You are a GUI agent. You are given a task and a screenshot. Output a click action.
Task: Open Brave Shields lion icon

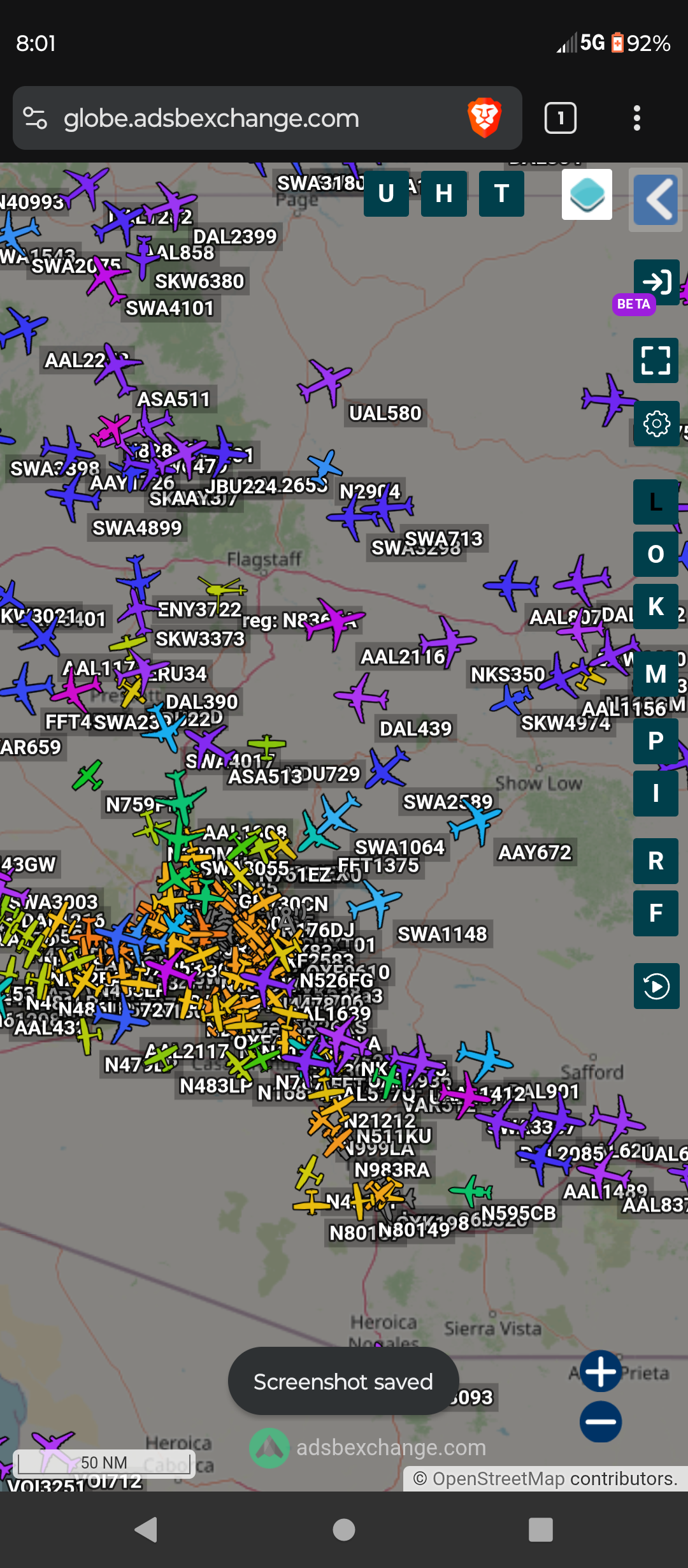[x=485, y=118]
